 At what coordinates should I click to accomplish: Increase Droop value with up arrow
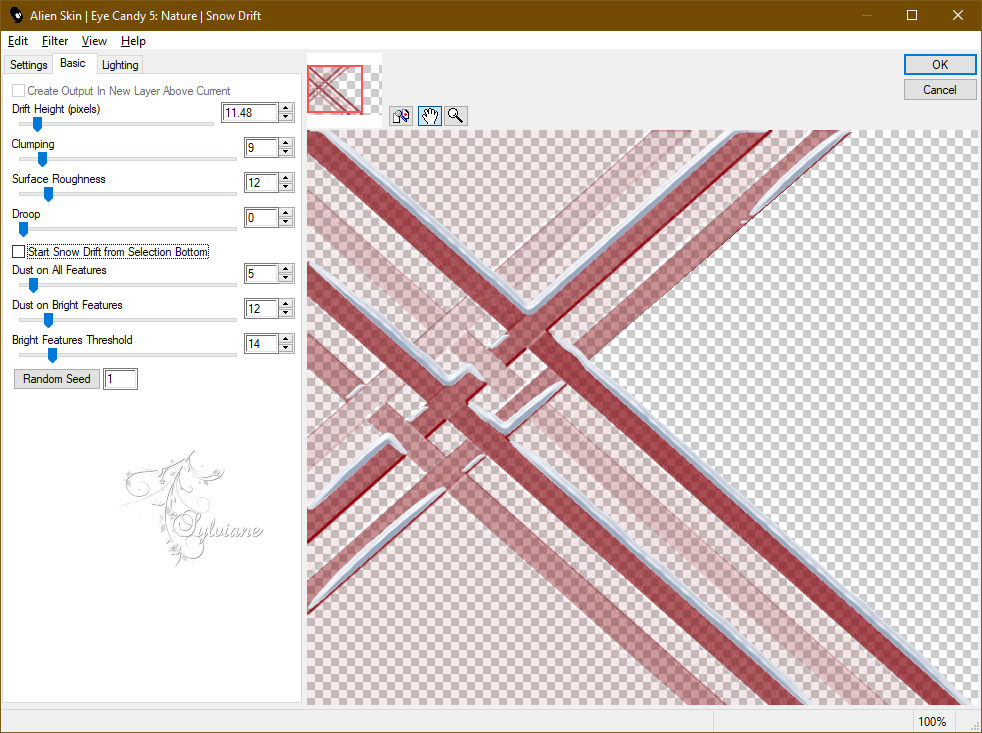[286, 214]
